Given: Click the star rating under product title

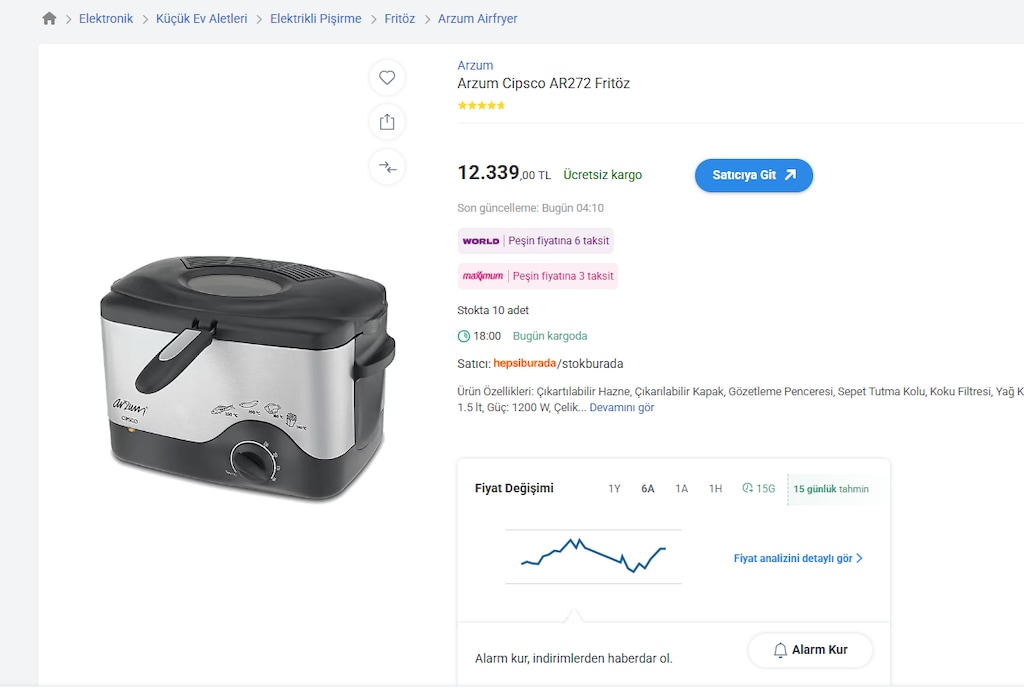Looking at the screenshot, I should click(x=481, y=105).
